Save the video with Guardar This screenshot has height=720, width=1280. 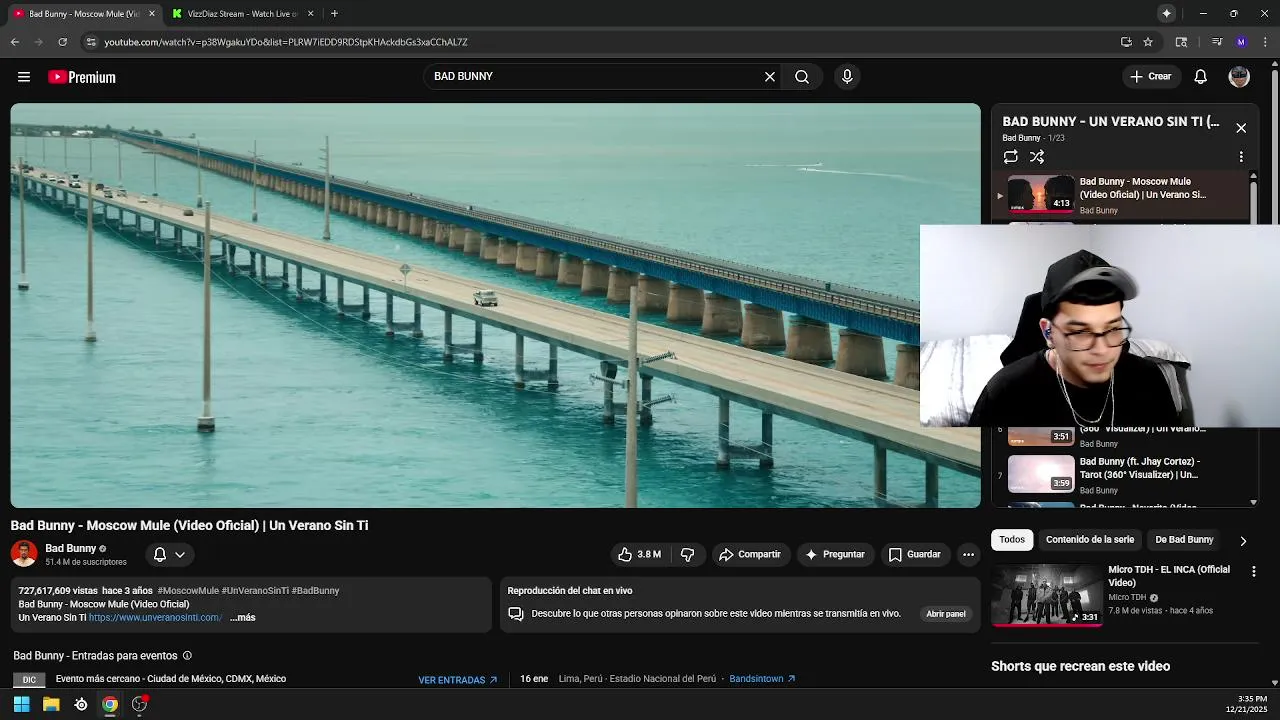click(915, 554)
